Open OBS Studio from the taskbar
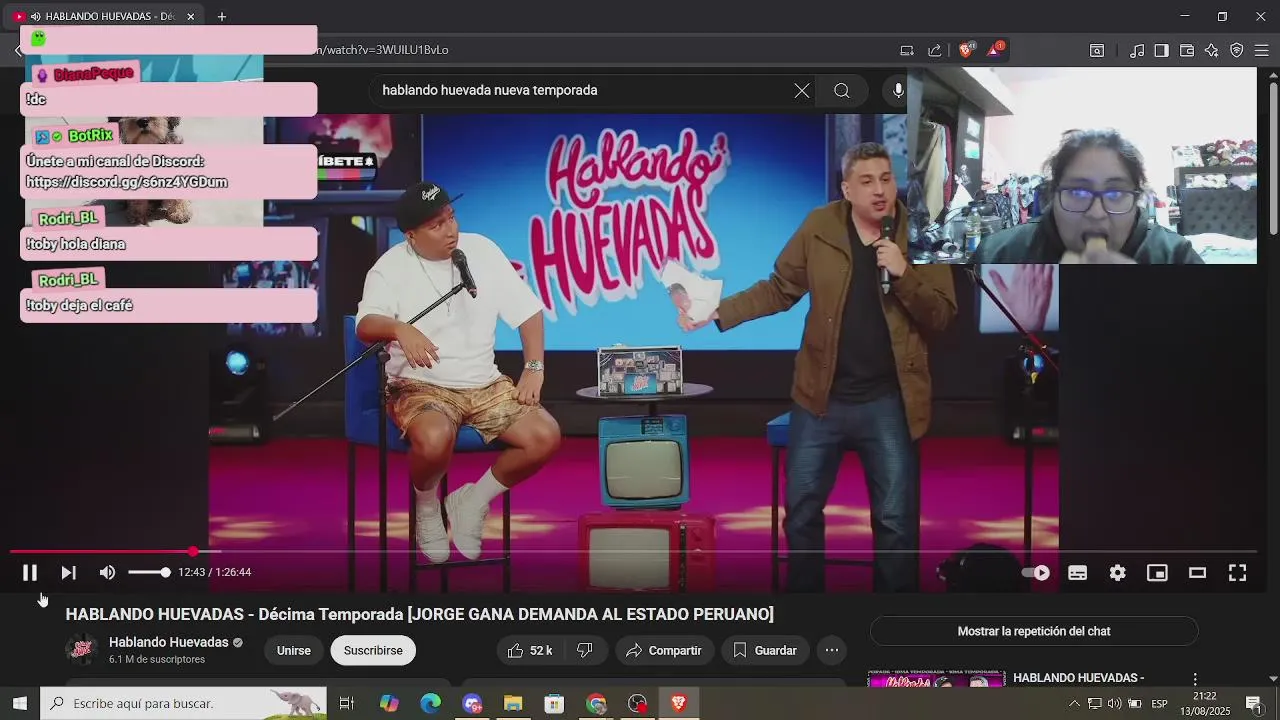This screenshot has height=720, width=1280. tap(637, 704)
